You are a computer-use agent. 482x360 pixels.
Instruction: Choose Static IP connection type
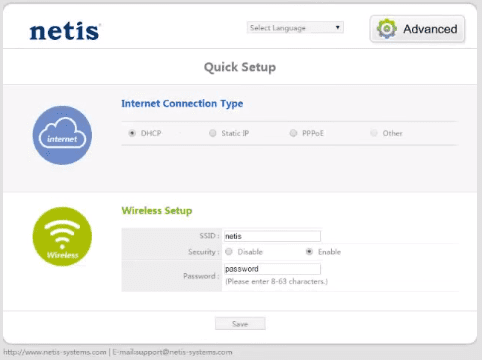tap(212, 133)
